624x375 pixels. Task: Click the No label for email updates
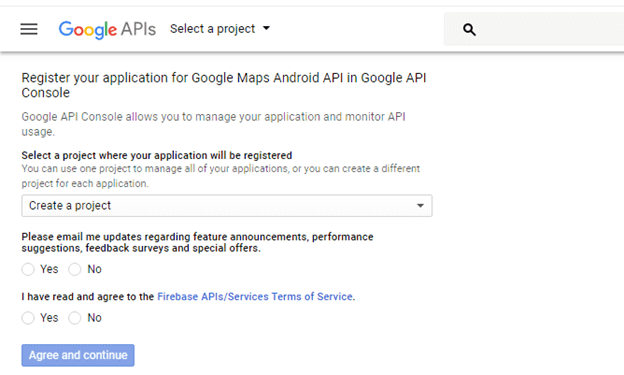click(94, 269)
